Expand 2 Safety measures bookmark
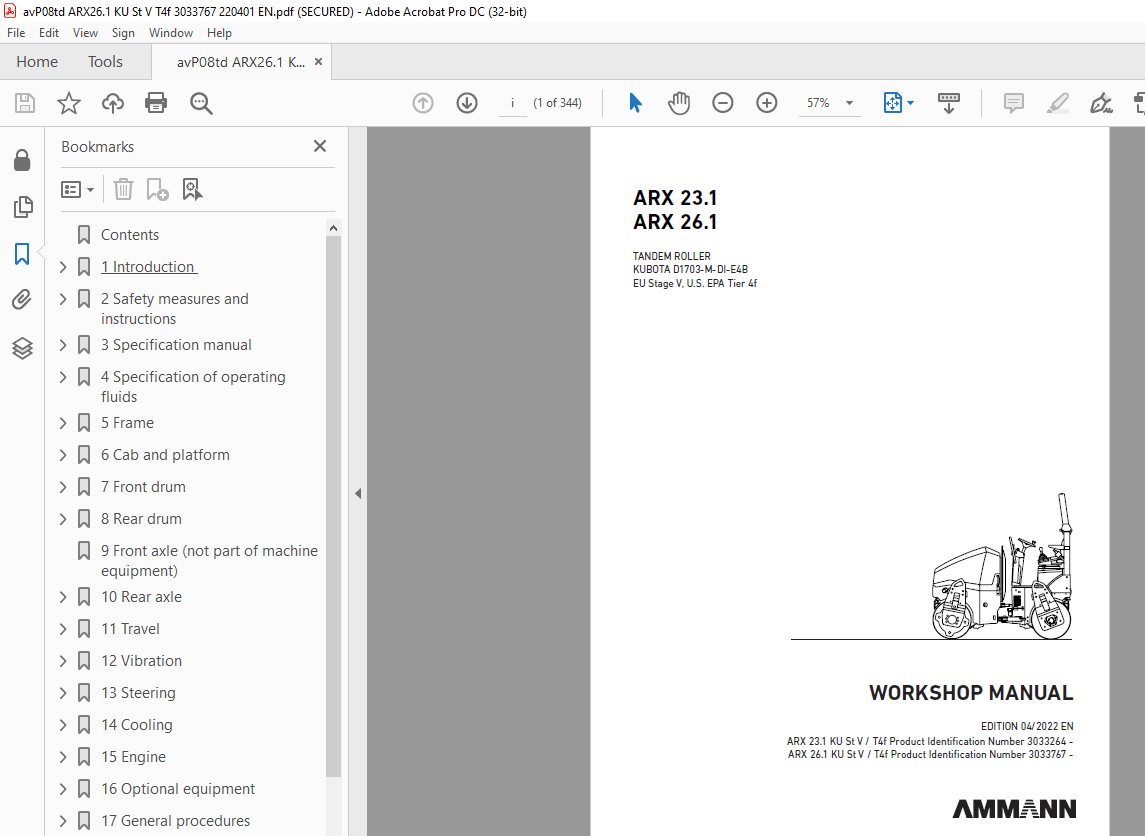The height and width of the screenshot is (836, 1145). tap(63, 299)
